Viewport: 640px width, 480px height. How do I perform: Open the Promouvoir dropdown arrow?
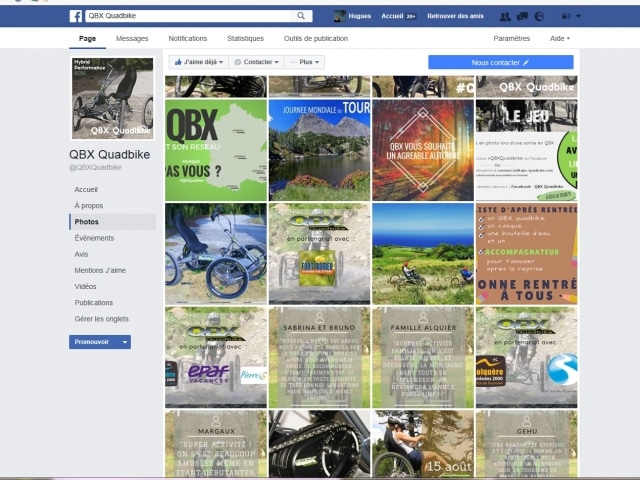pyautogui.click(x=125, y=342)
